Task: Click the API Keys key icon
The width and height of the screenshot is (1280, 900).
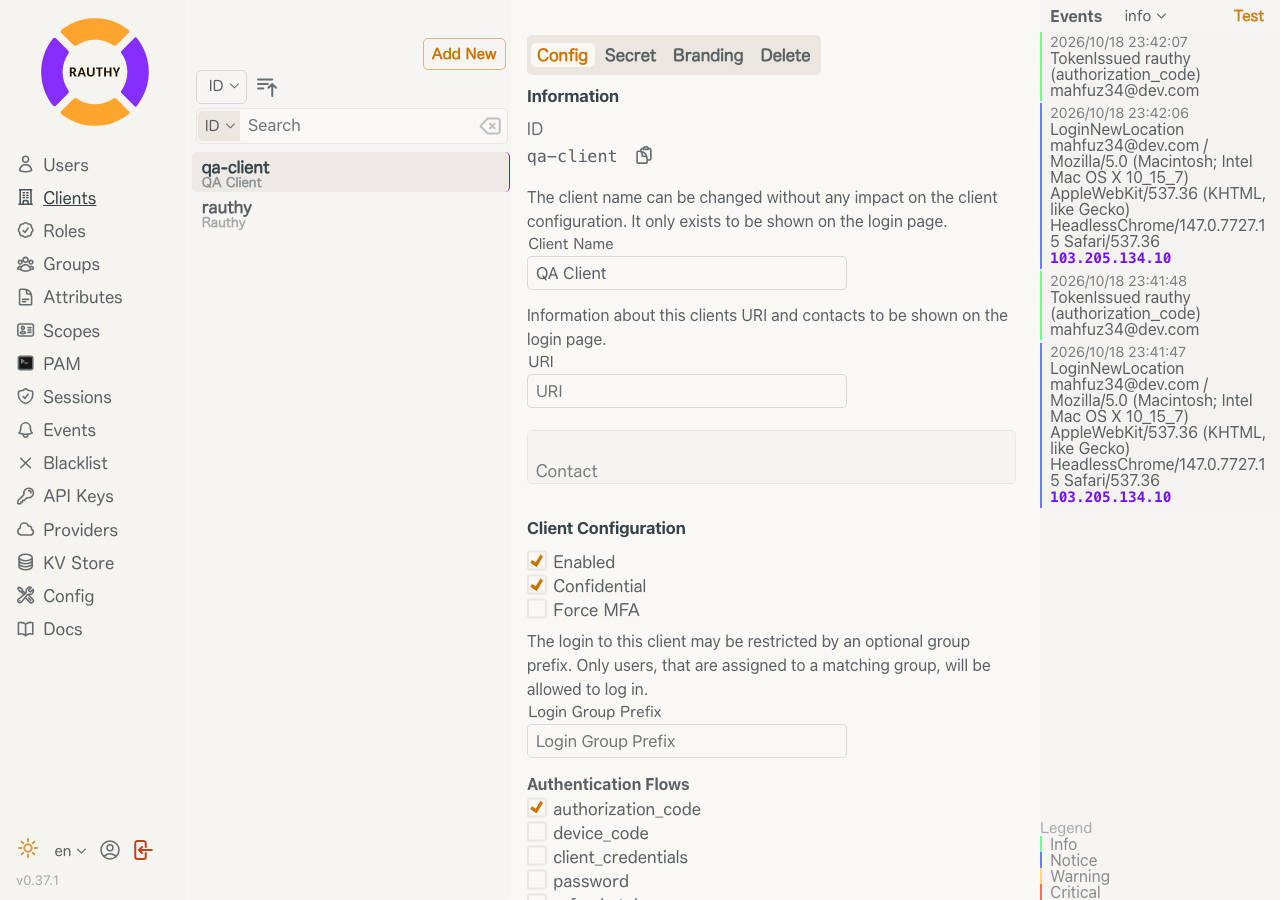Action: tap(26, 496)
